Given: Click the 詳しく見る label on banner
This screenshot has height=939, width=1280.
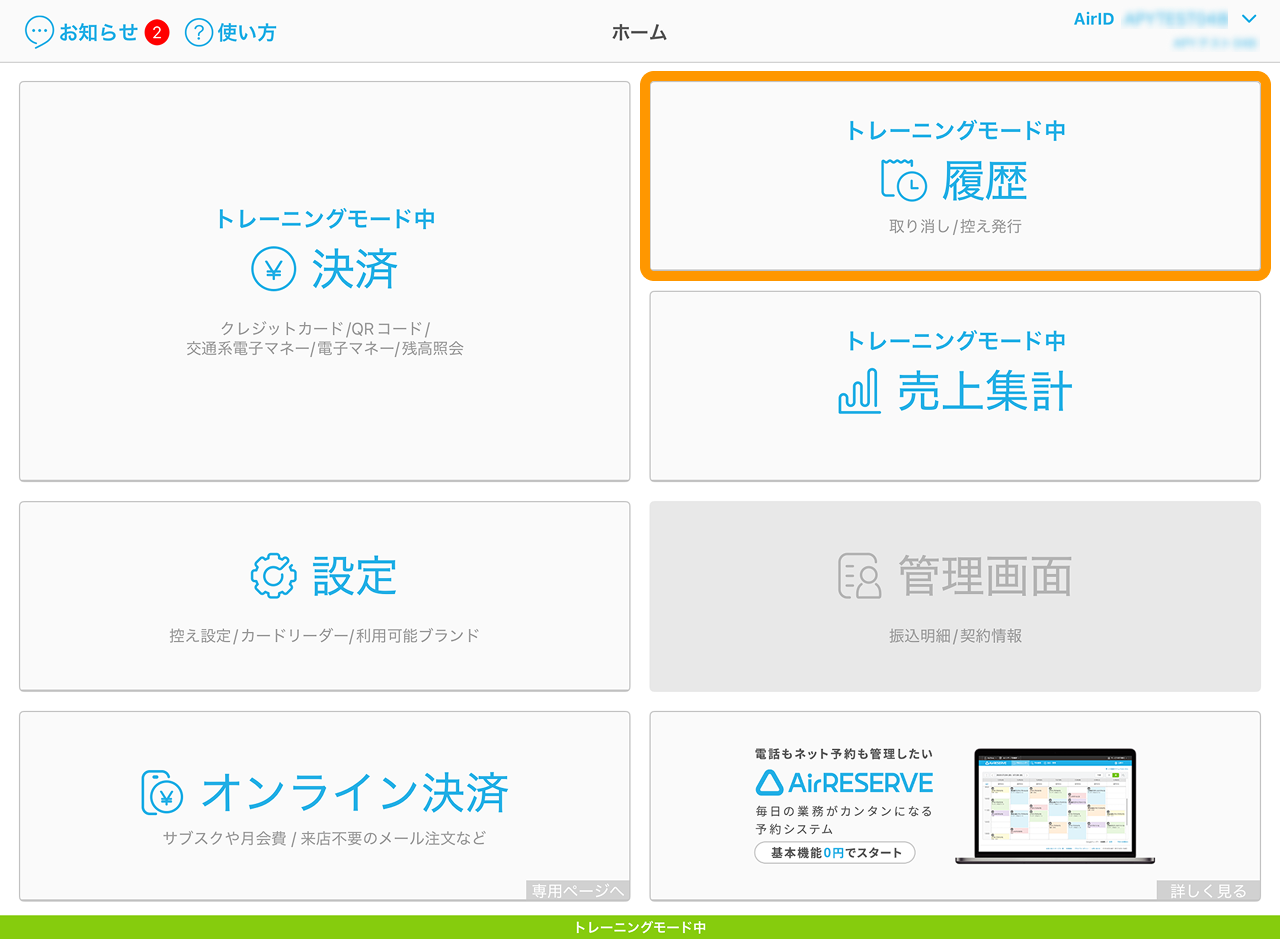Looking at the screenshot, I should point(1208,891).
